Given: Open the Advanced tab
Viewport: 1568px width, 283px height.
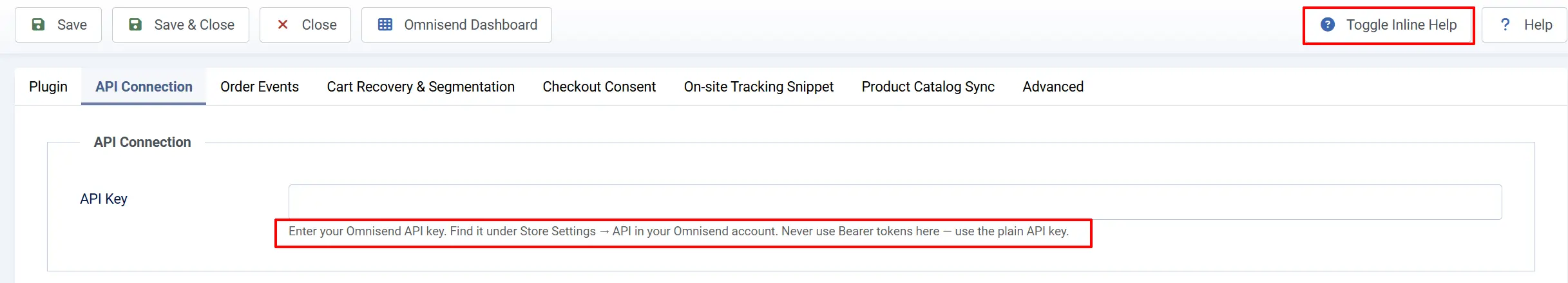Looking at the screenshot, I should (x=1053, y=86).
